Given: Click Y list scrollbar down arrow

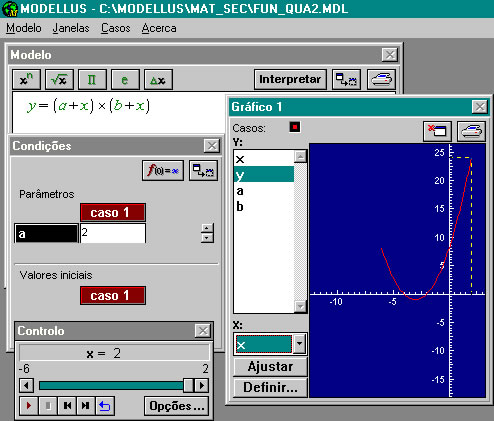Looking at the screenshot, I should click(300, 306).
